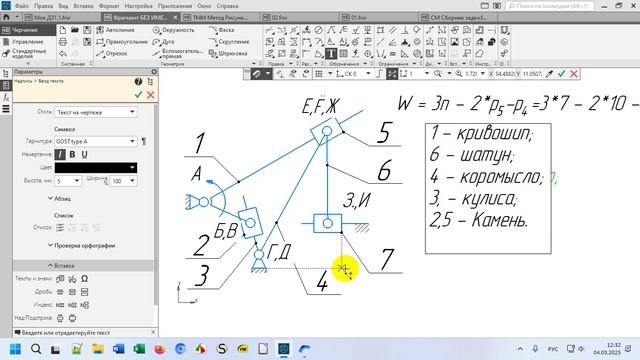The width and height of the screenshot is (640, 360).
Task: Click the grid display icon in view toolbar
Action: pos(319,74)
